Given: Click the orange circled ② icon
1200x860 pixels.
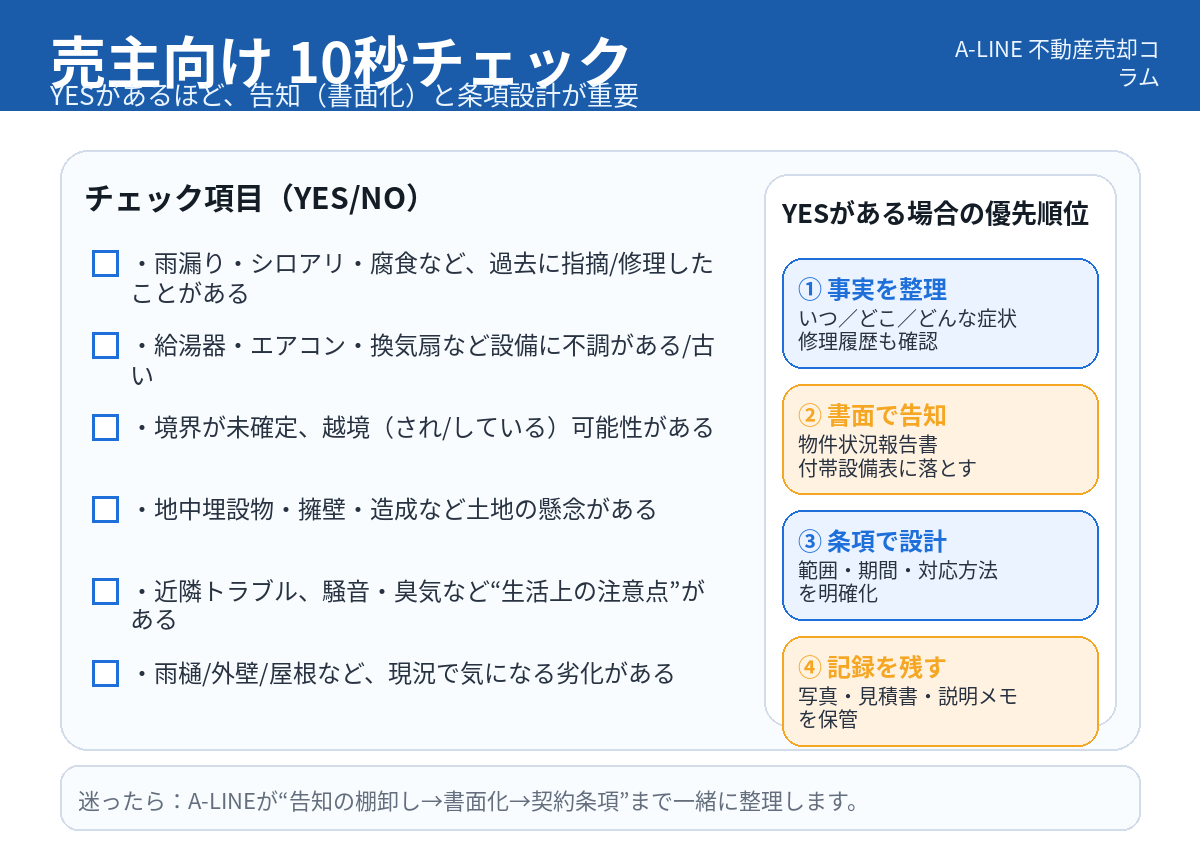Looking at the screenshot, I should pyautogui.click(x=809, y=416).
